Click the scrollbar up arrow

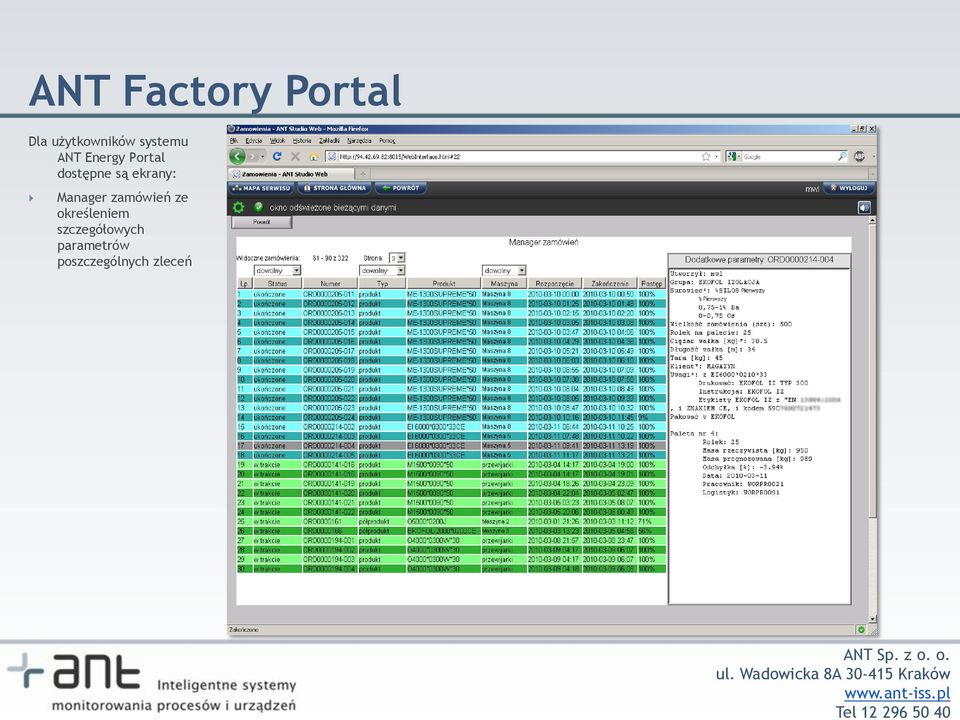tap(872, 220)
